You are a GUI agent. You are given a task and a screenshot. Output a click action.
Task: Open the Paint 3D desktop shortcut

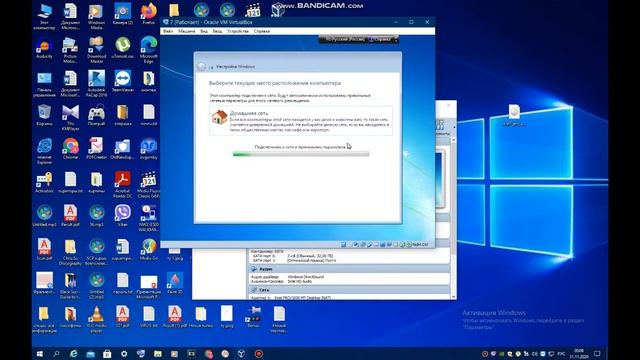coord(175,283)
